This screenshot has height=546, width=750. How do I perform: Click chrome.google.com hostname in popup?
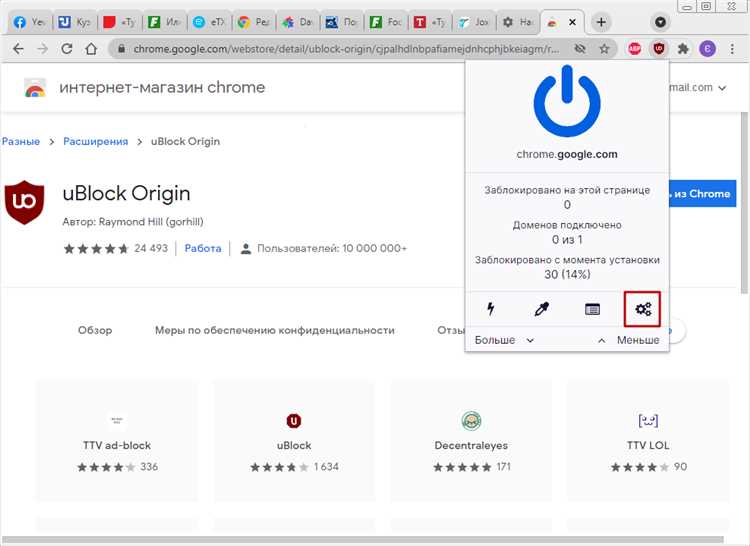click(567, 154)
